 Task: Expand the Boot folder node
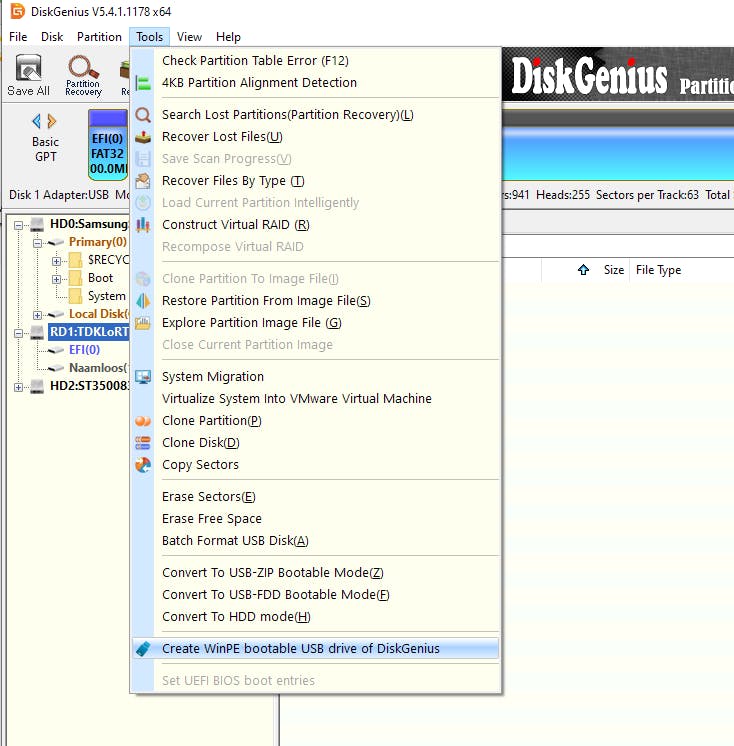point(56,279)
